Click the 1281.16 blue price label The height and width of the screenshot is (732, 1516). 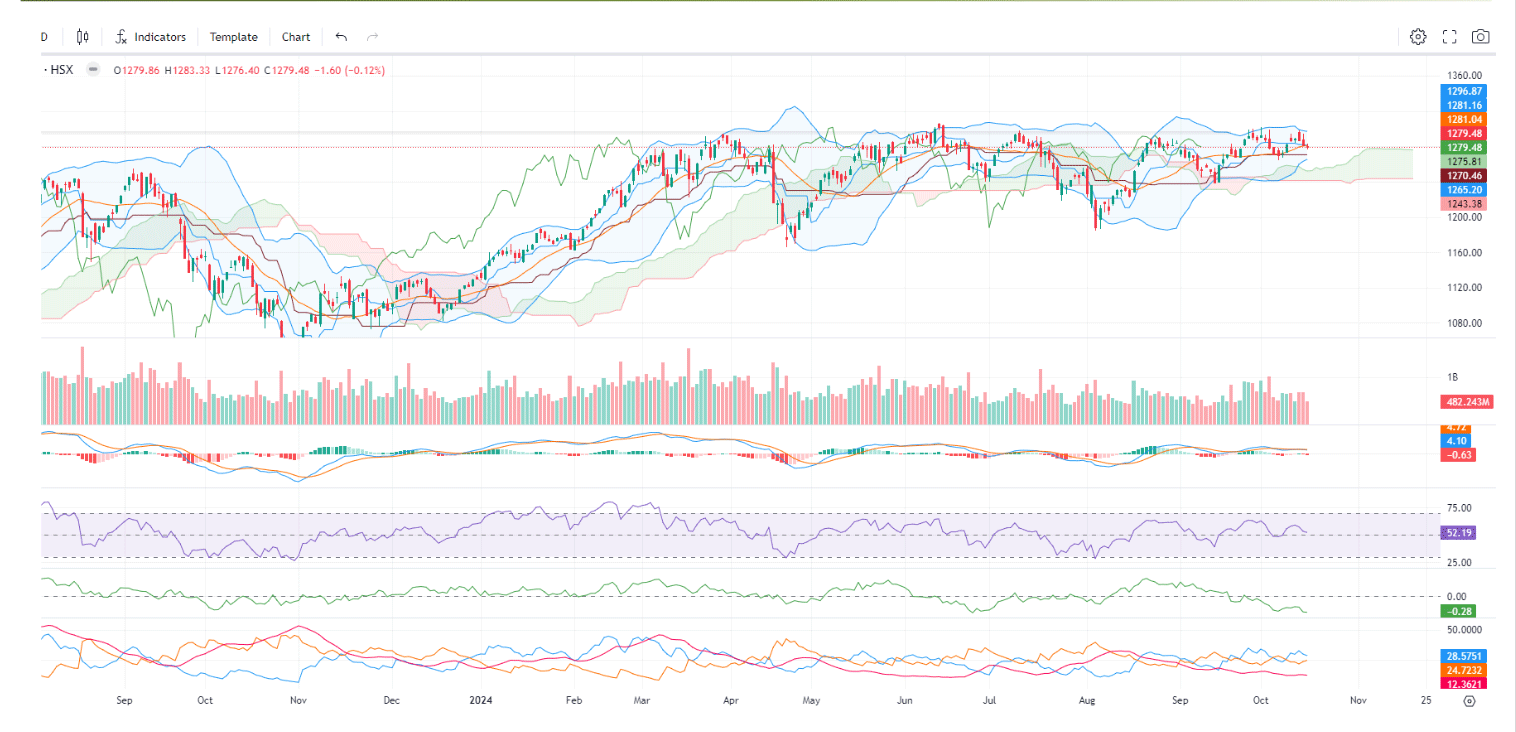tap(1463, 105)
